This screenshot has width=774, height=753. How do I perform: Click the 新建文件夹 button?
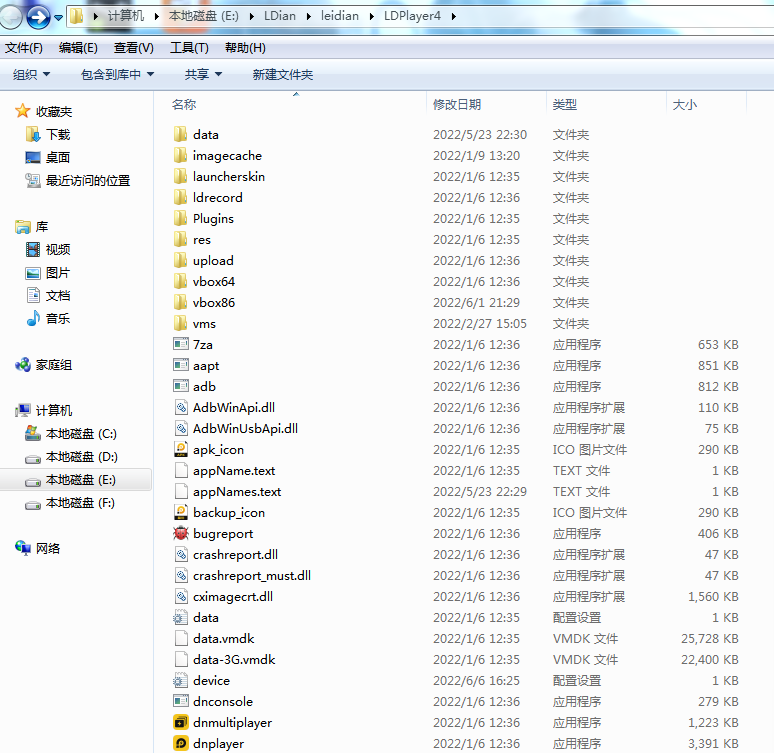click(x=282, y=74)
